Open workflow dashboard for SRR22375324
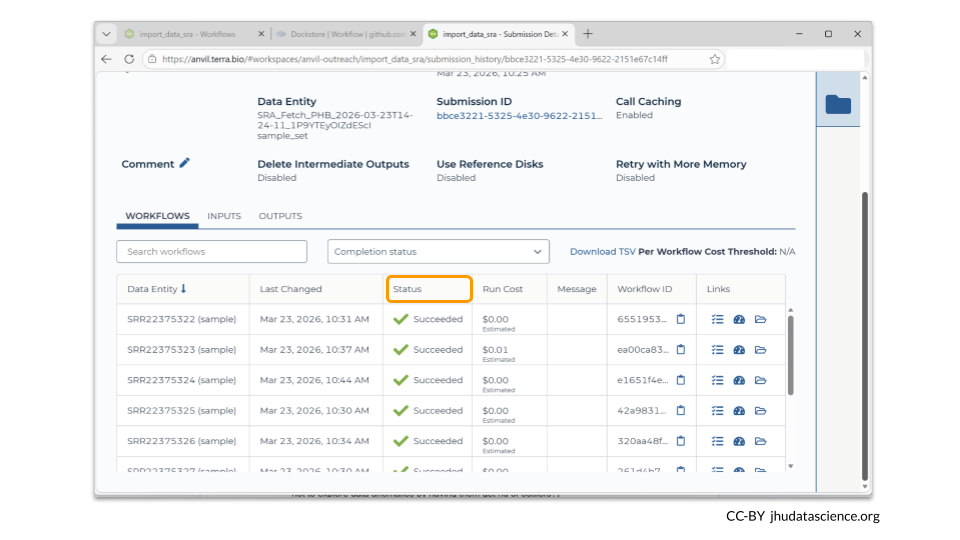The height and width of the screenshot is (540, 960). tap(739, 381)
